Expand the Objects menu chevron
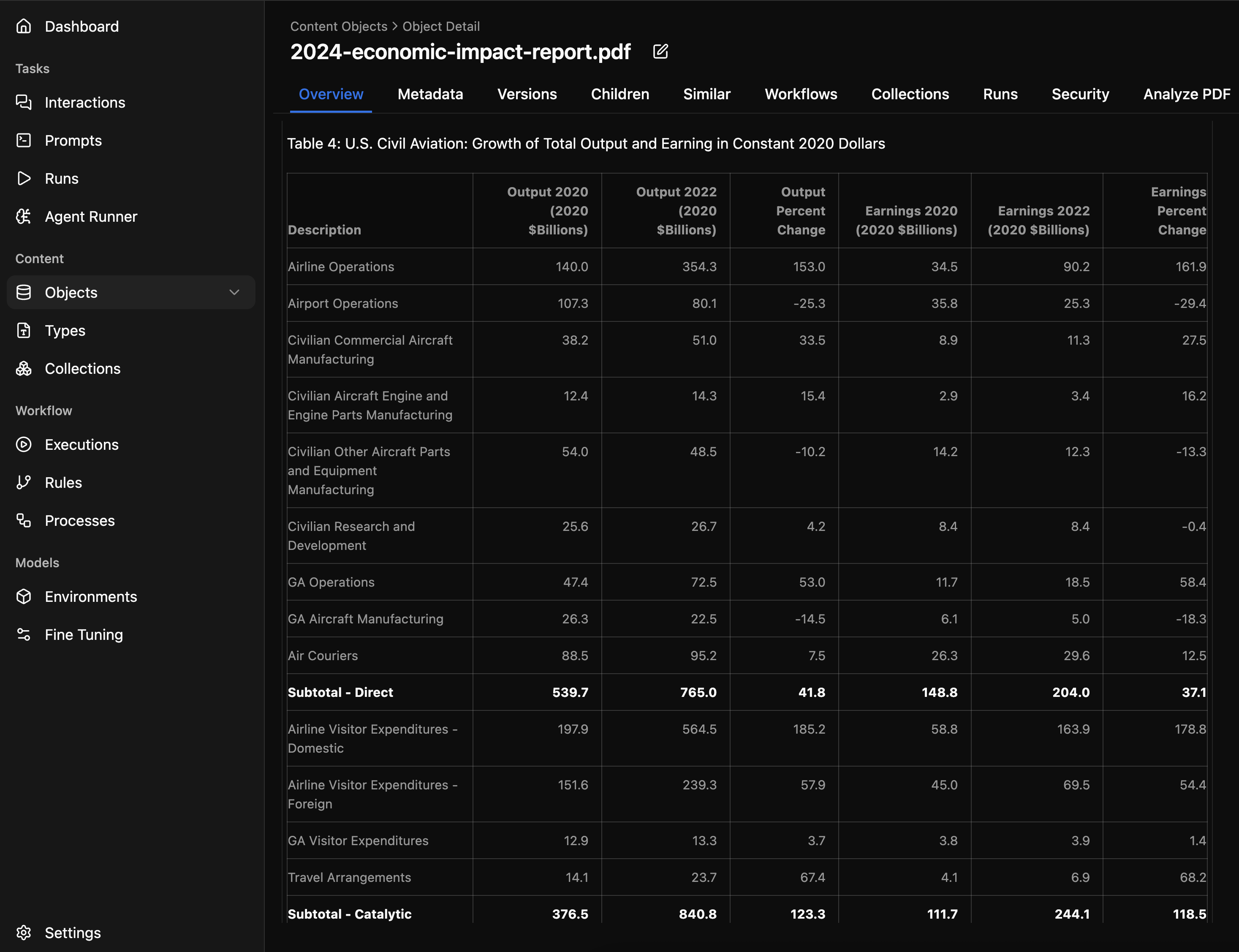Screen dimensions: 1239x952 click(234, 292)
